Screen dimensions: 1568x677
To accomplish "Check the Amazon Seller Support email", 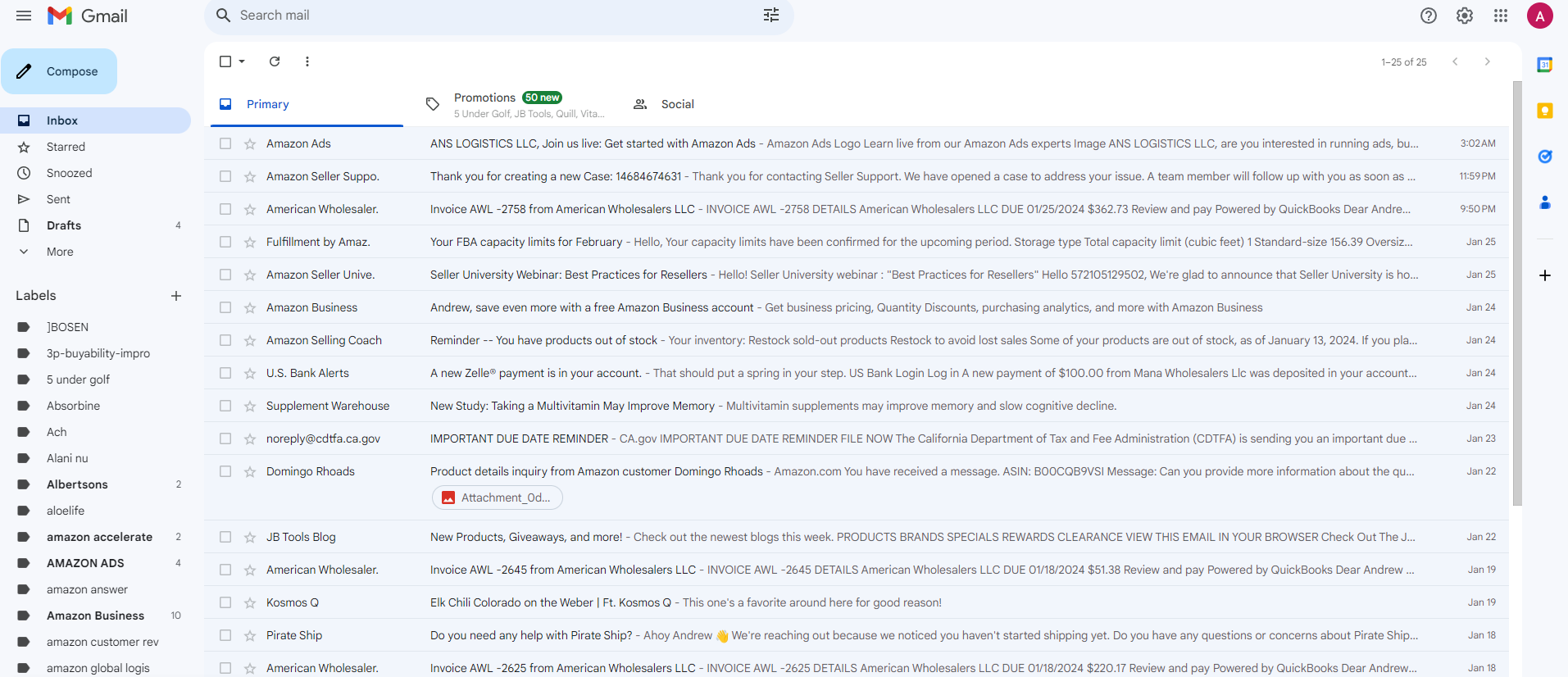I will [x=225, y=176].
